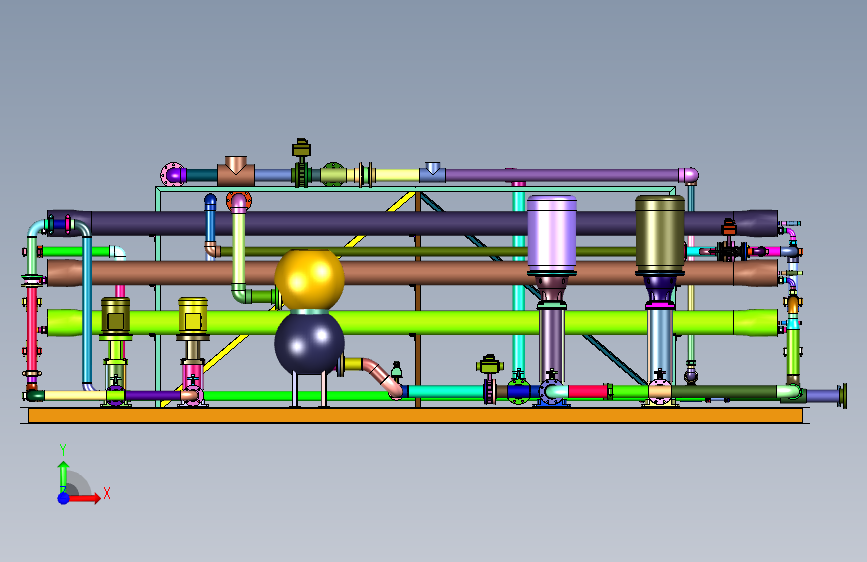Select the cyan pipe segment on bottom line
The height and width of the screenshot is (562, 867).
(446, 392)
